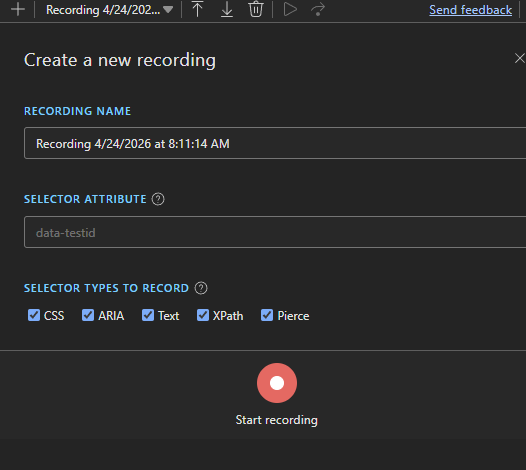Open the Recording 4/24/202... dropdown

pyautogui.click(x=109, y=10)
